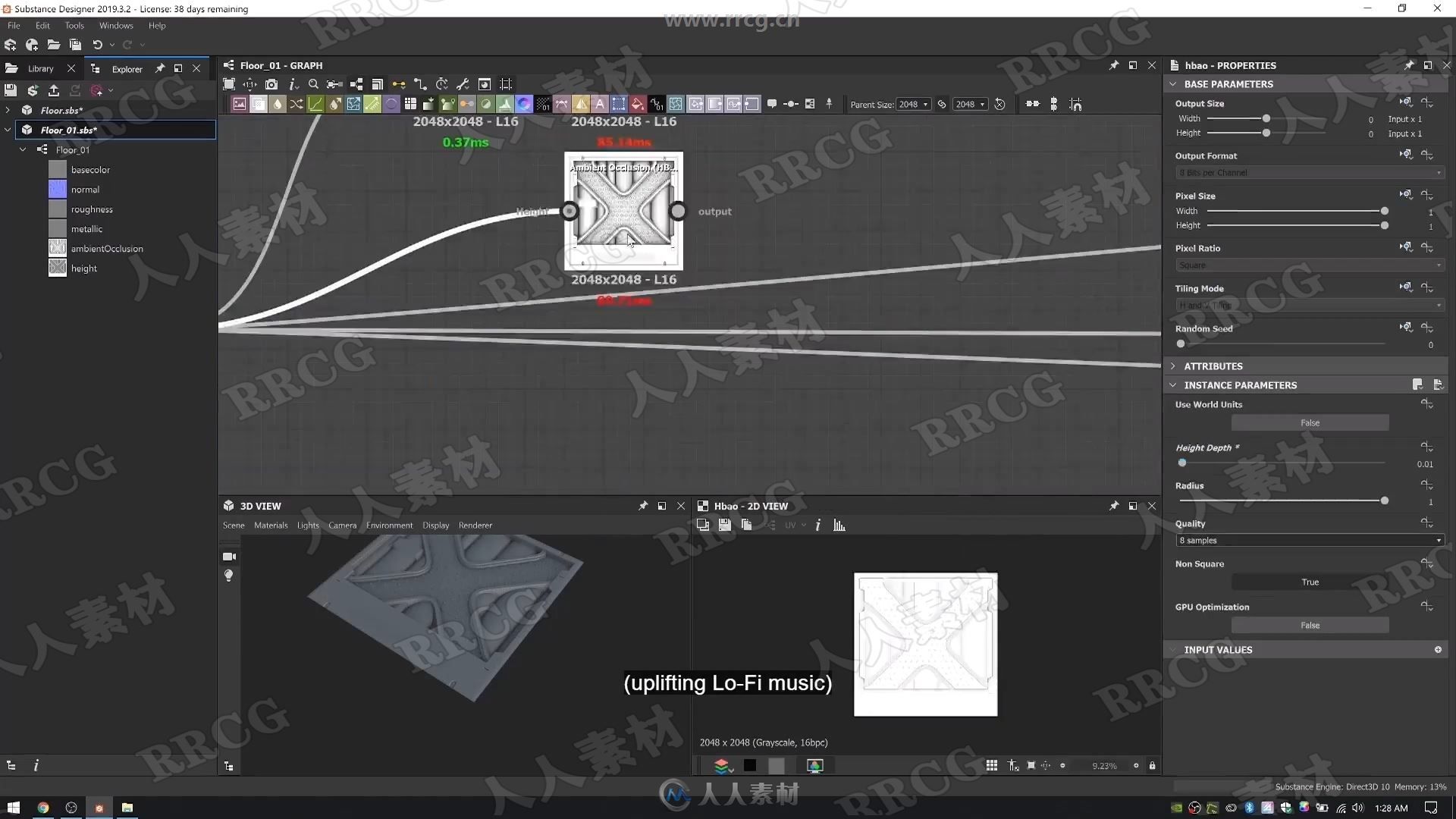This screenshot has height=819, width=1456.
Task: Open the Pixel Ratio Square dropdown
Action: coord(1310,265)
